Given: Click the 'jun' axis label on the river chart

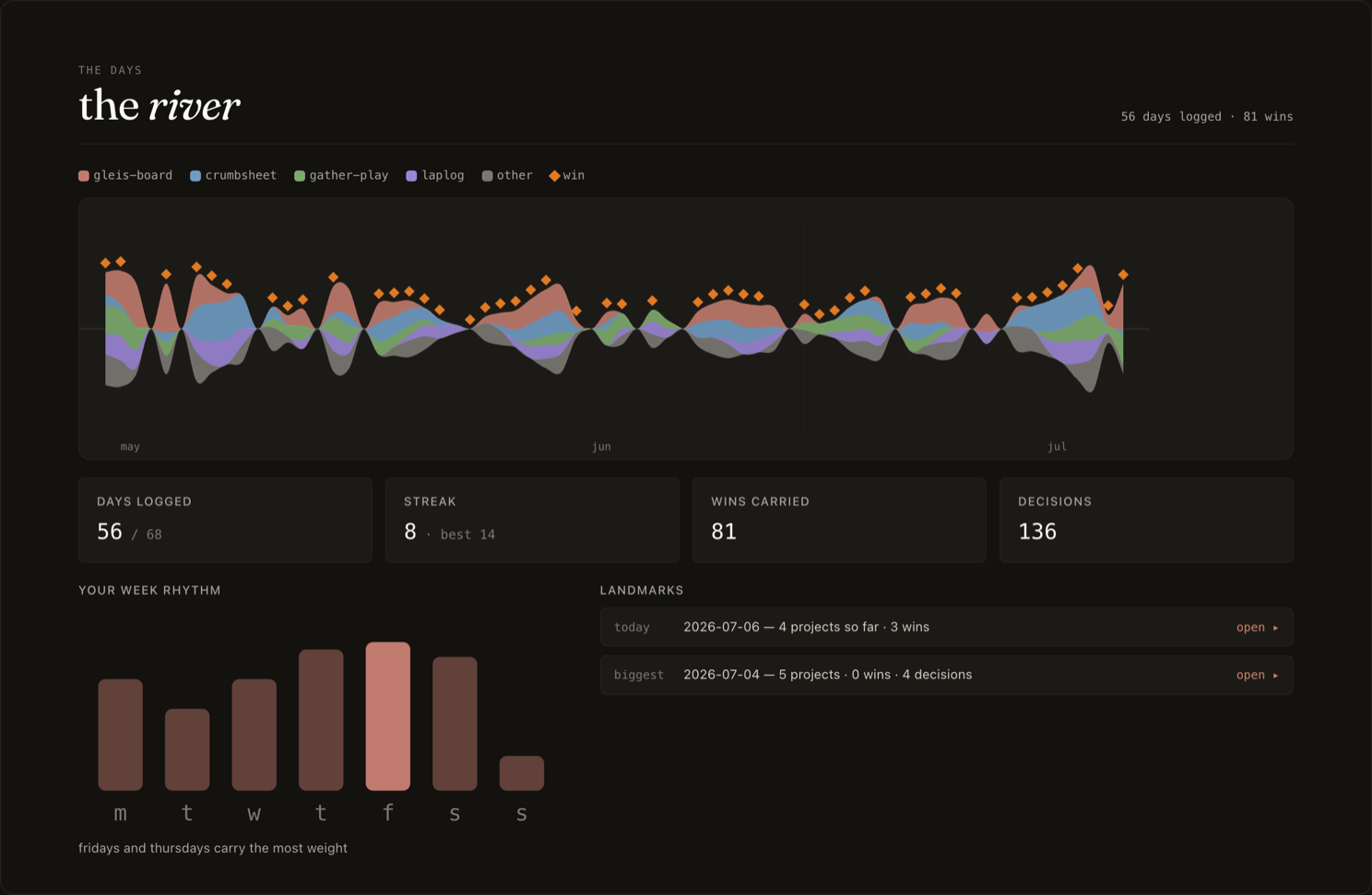Looking at the screenshot, I should (601, 446).
